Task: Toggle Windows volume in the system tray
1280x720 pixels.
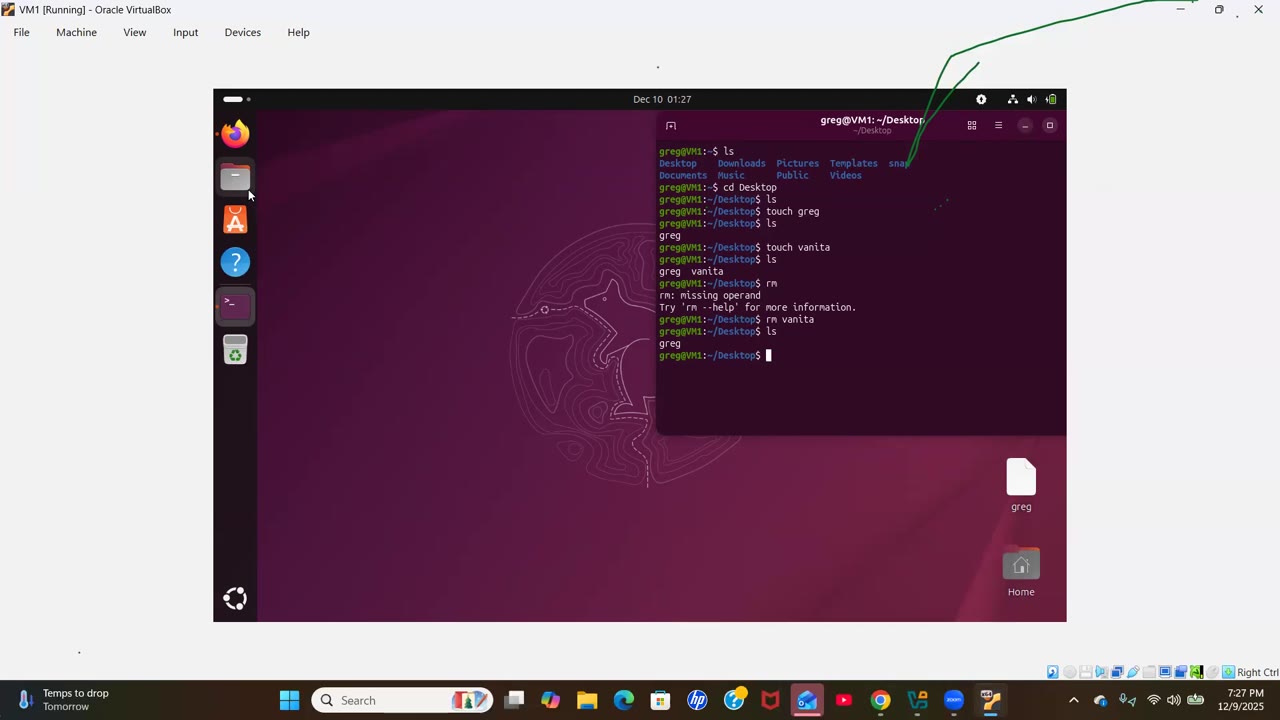Action: [1172, 700]
